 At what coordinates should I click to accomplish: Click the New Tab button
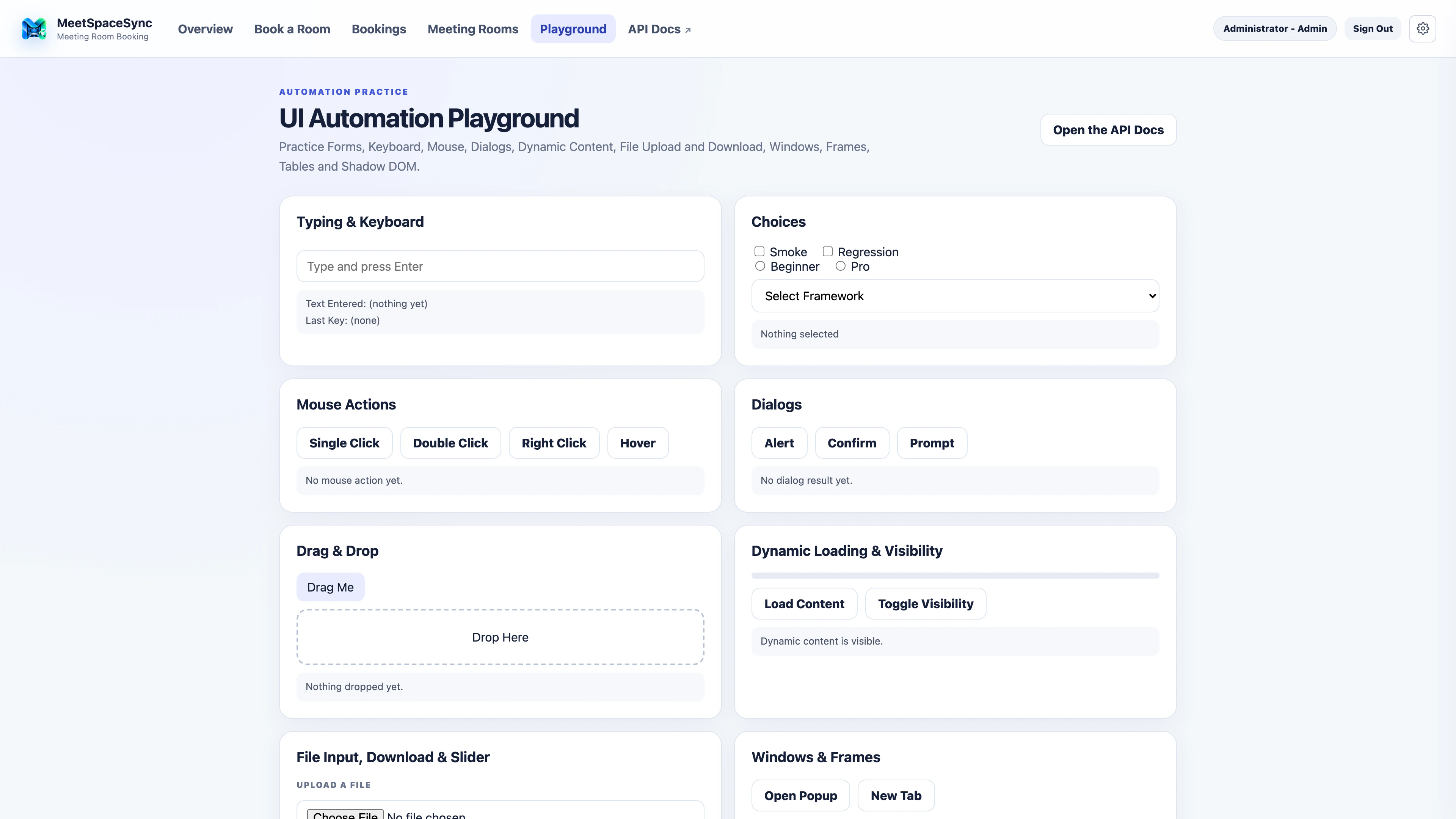click(896, 795)
